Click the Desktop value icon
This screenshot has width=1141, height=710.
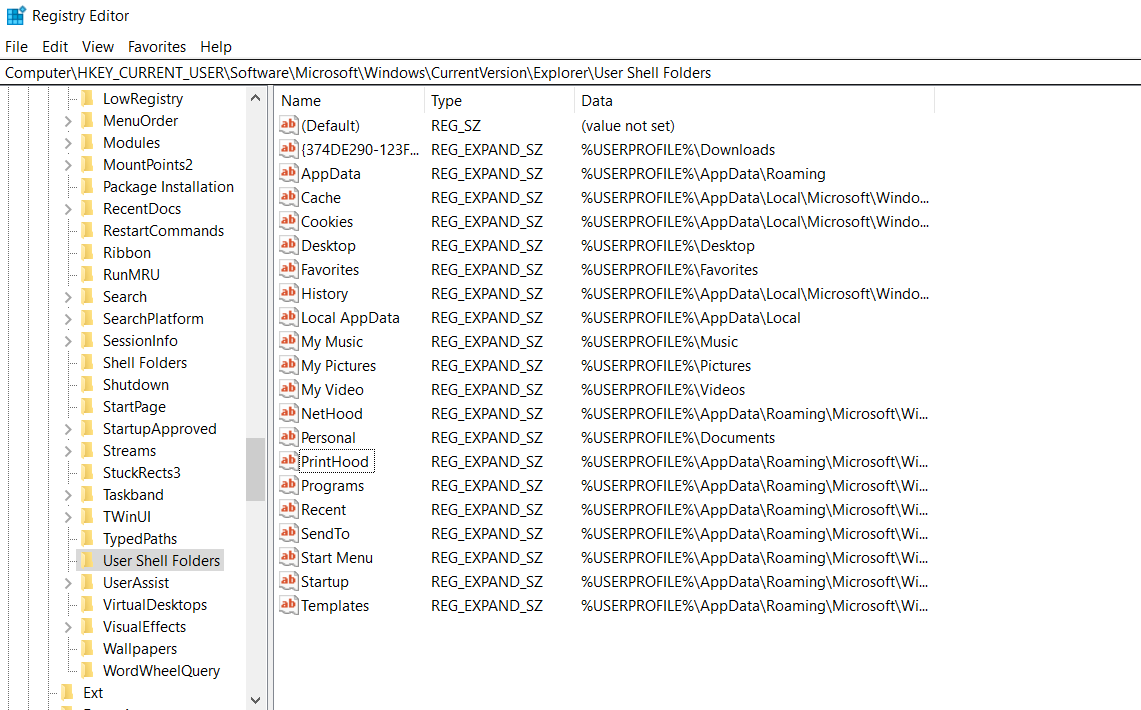point(289,245)
